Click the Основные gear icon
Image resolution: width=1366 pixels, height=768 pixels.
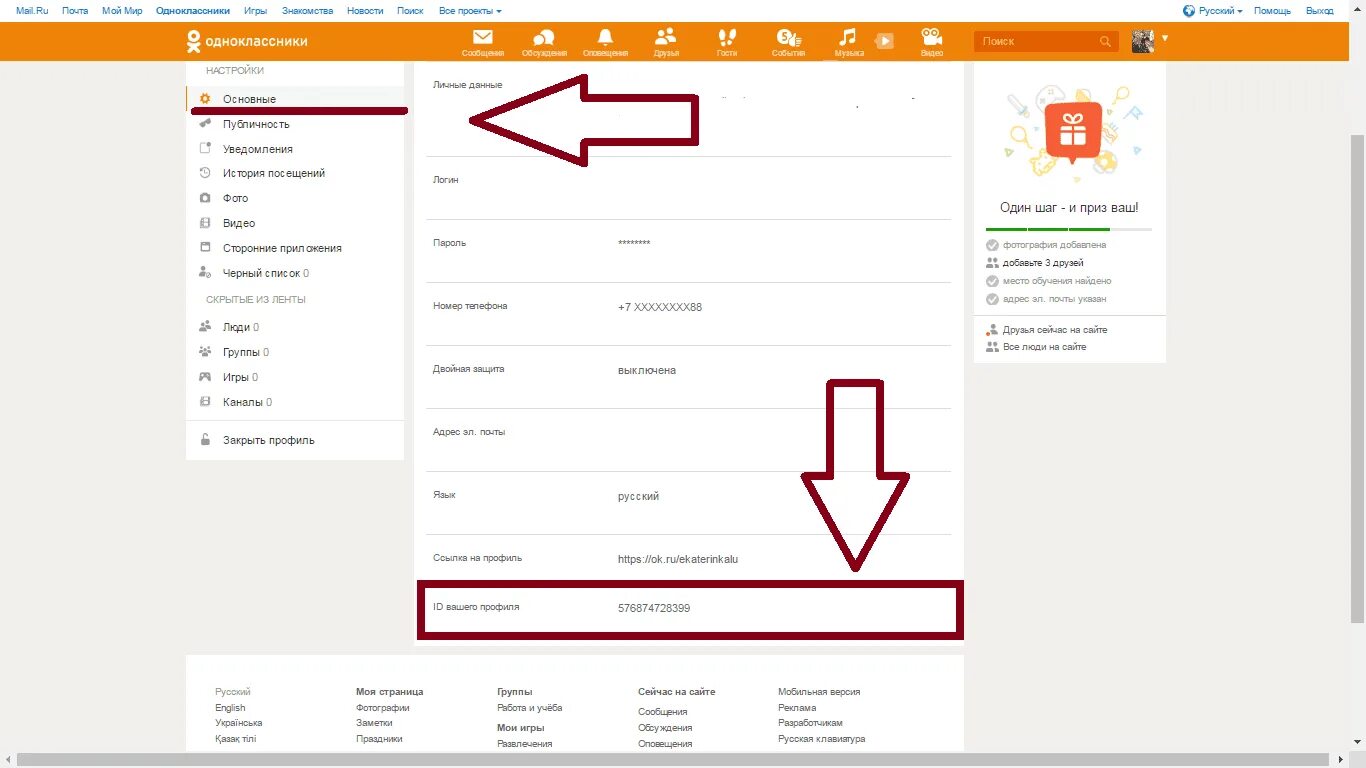tap(205, 99)
